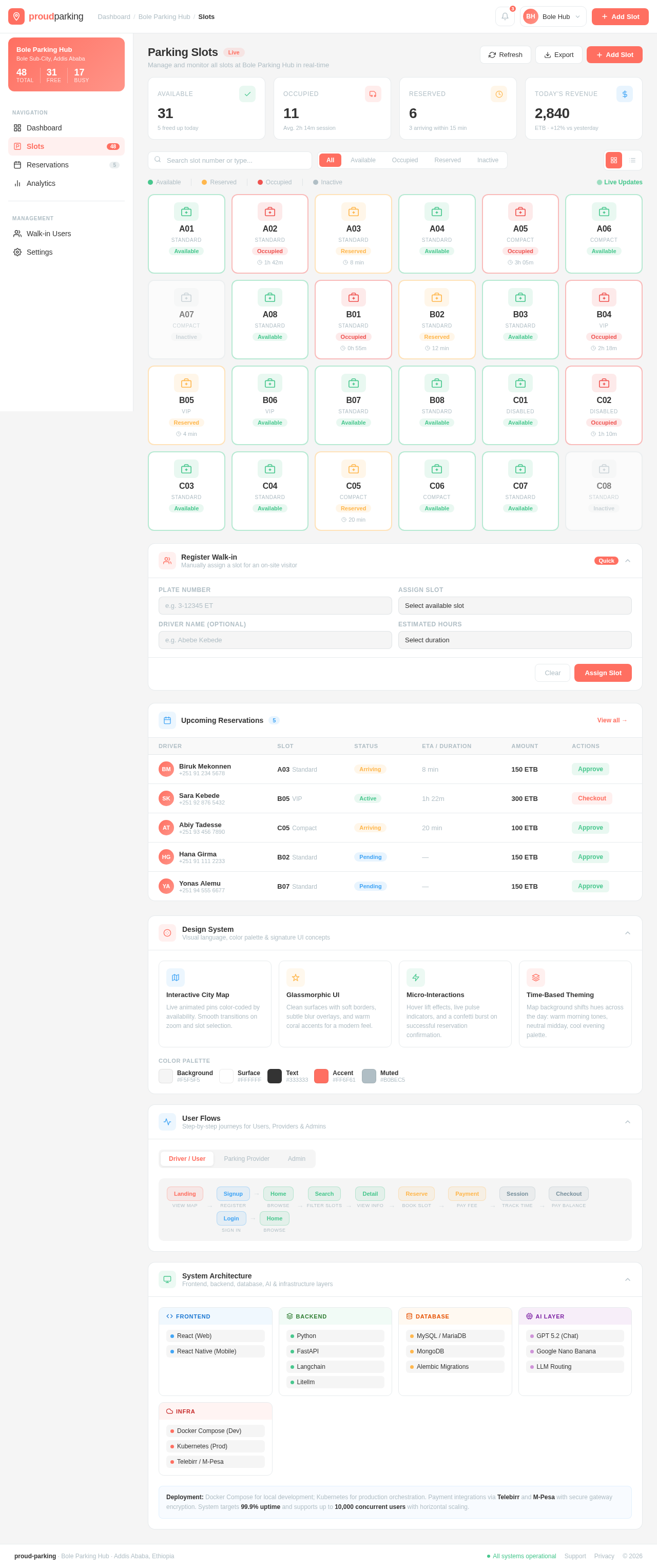Filter slots by the All tab

[x=331, y=160]
